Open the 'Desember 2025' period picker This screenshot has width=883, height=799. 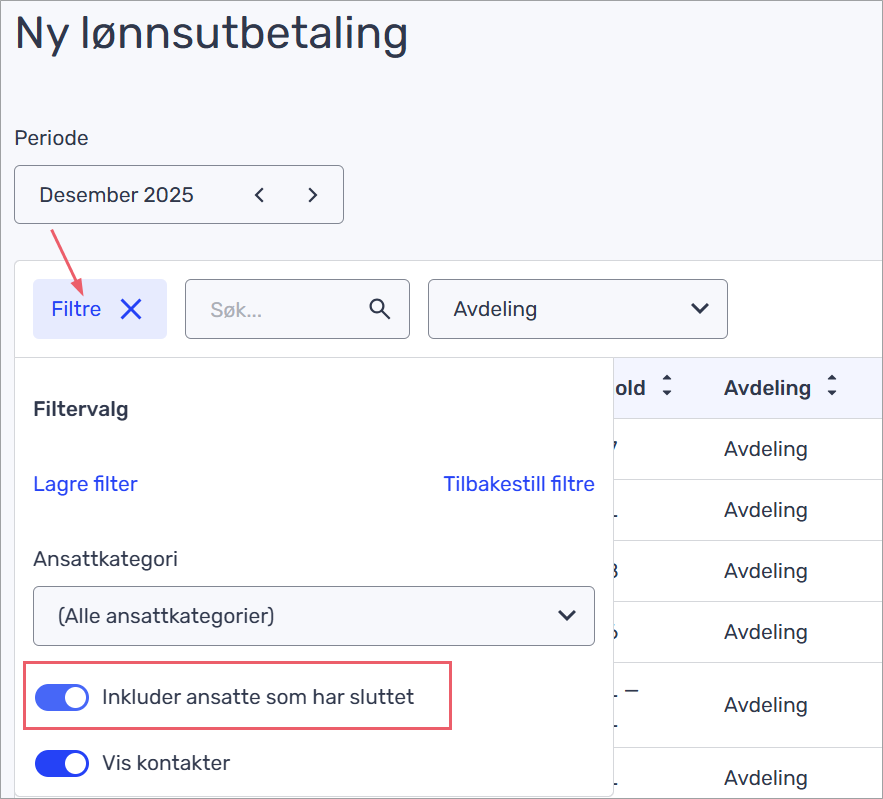(117, 195)
